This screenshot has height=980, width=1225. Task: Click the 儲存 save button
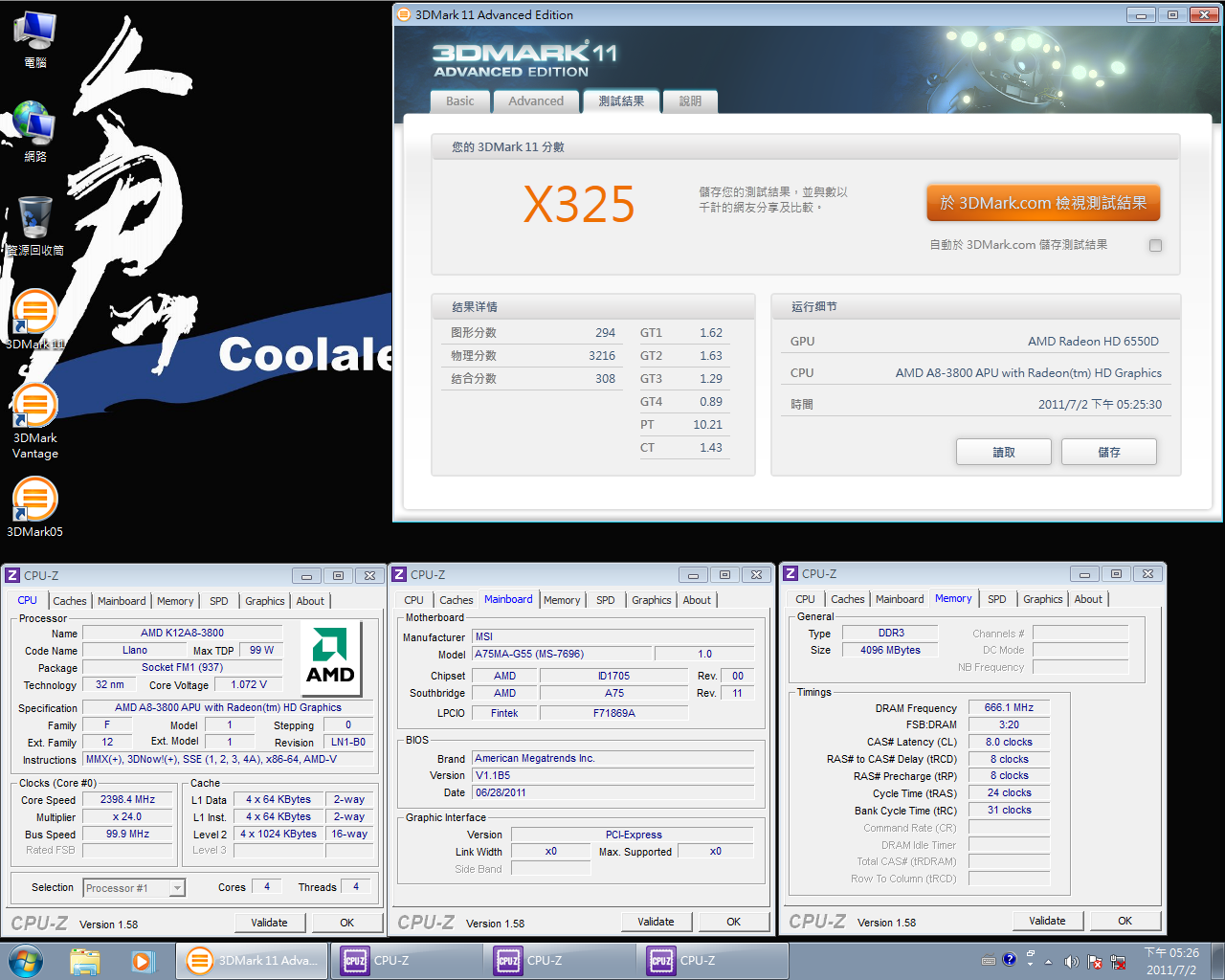point(1109,452)
